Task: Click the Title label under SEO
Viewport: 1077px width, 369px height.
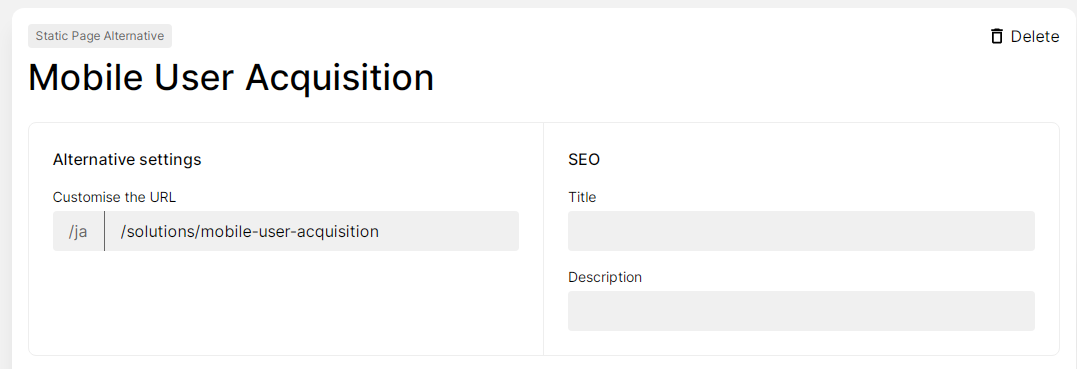Action: [582, 197]
